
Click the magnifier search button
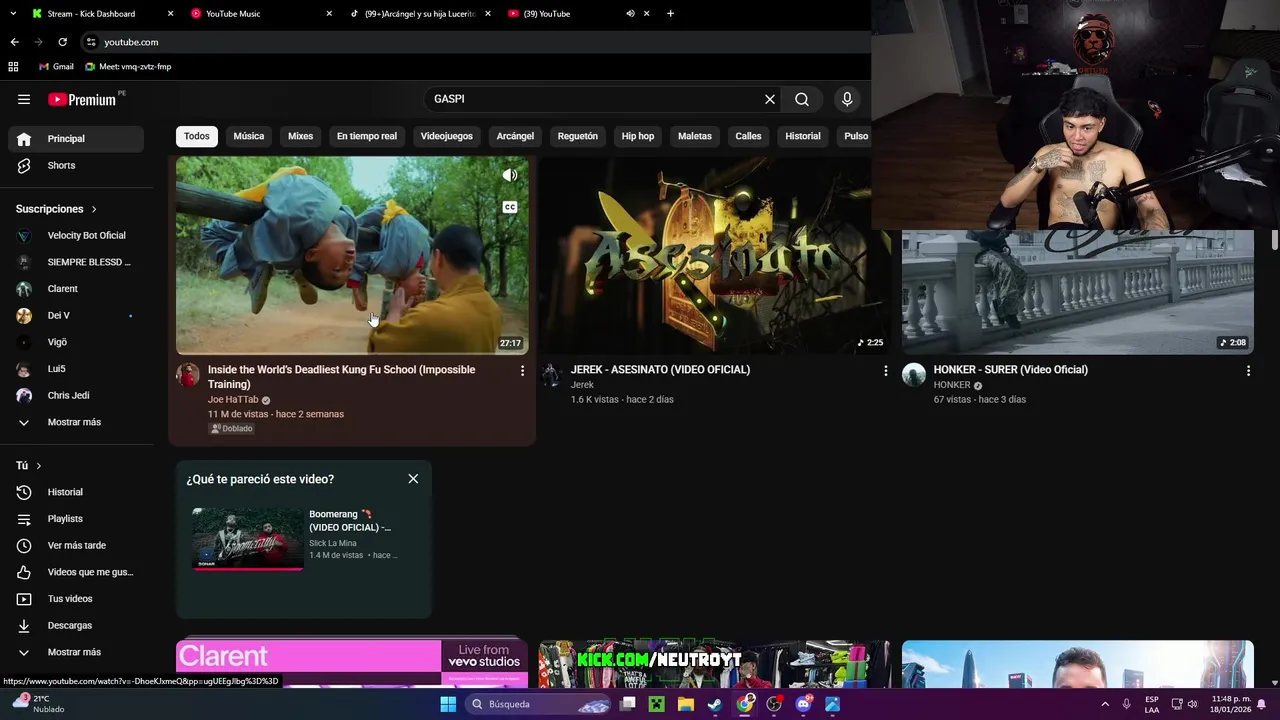(802, 99)
